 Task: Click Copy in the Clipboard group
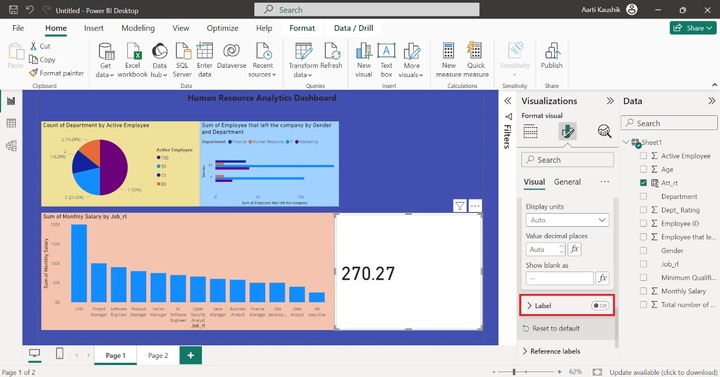point(42,59)
